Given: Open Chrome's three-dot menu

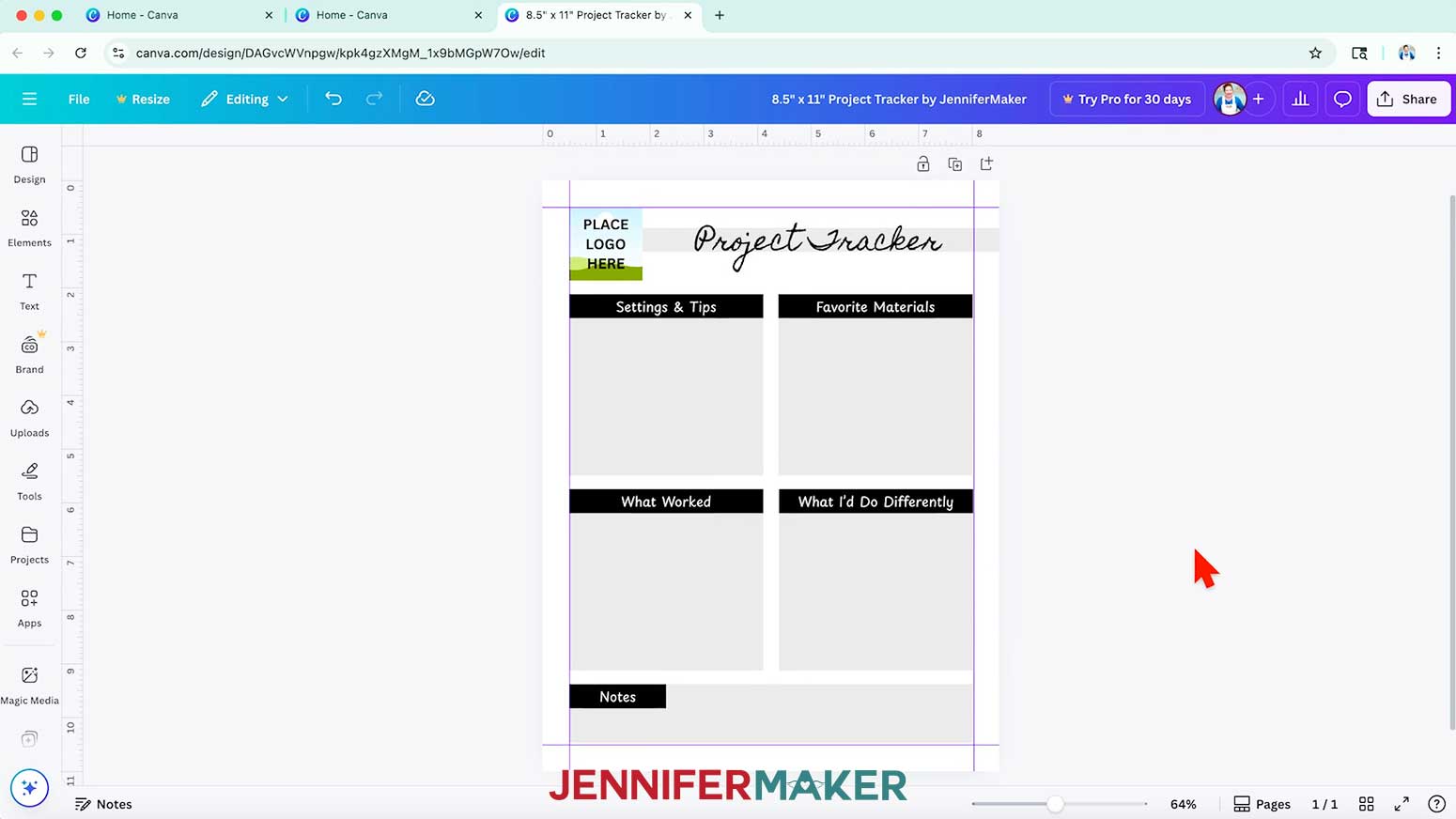Looking at the screenshot, I should click(x=1438, y=53).
